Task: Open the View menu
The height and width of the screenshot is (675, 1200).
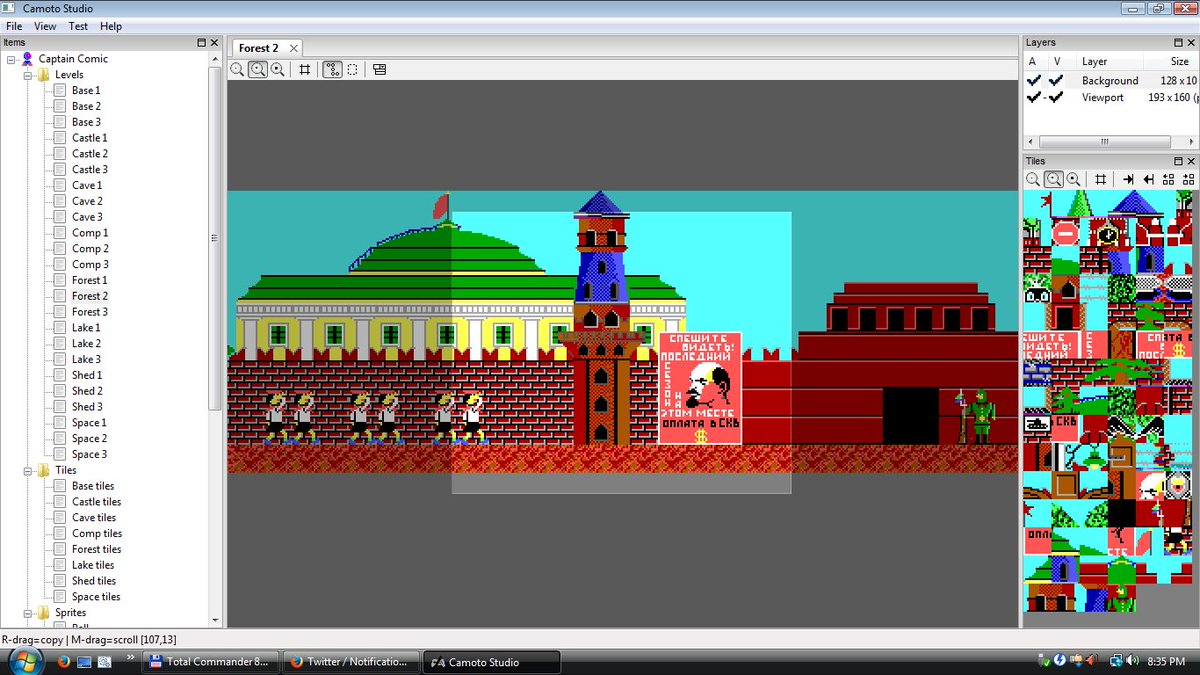Action: (x=45, y=26)
